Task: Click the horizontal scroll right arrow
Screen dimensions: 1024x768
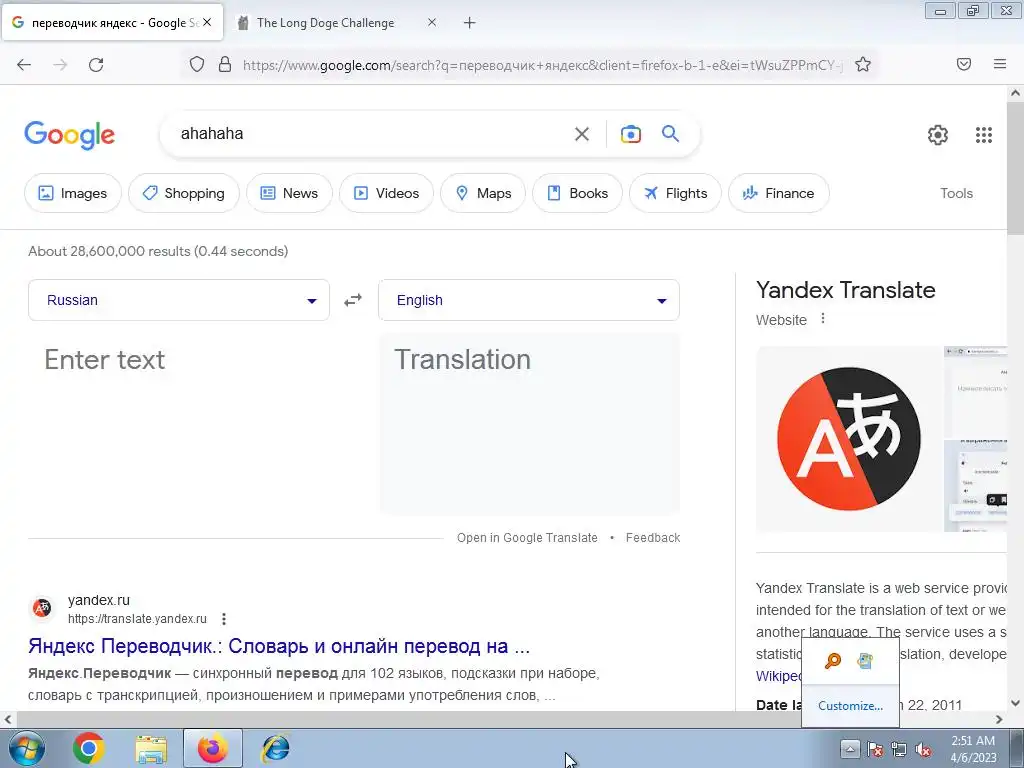Action: (x=999, y=719)
